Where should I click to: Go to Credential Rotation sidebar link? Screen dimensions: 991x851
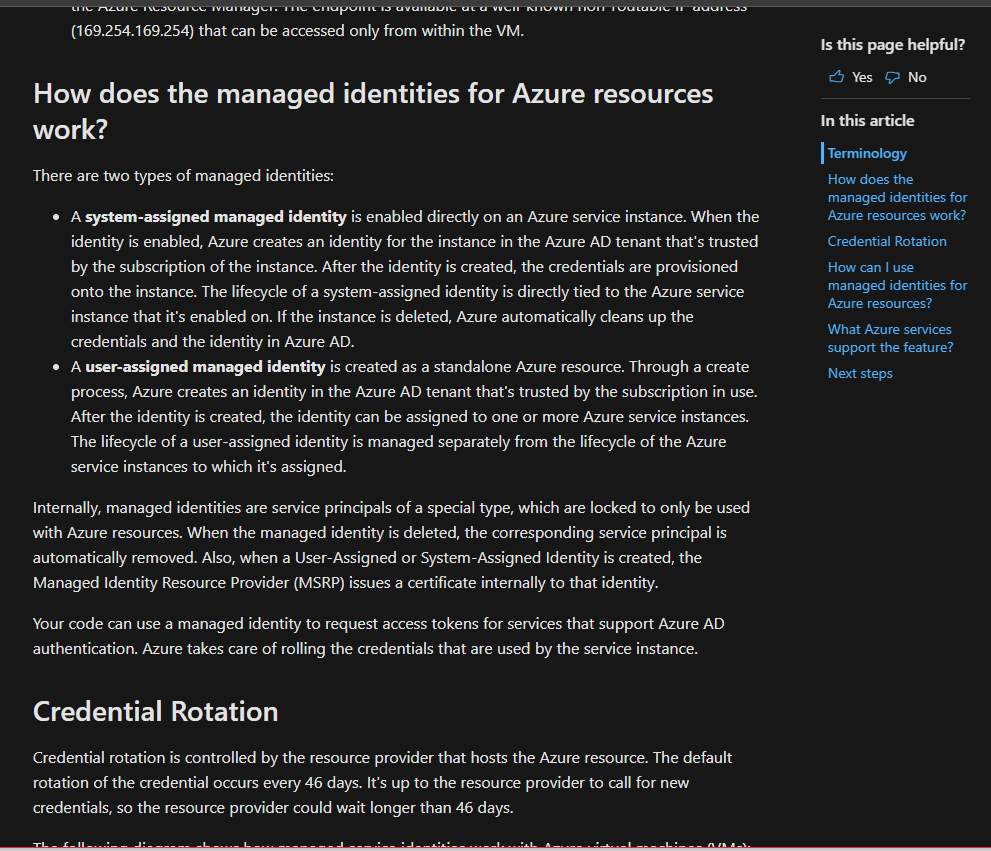(x=887, y=242)
